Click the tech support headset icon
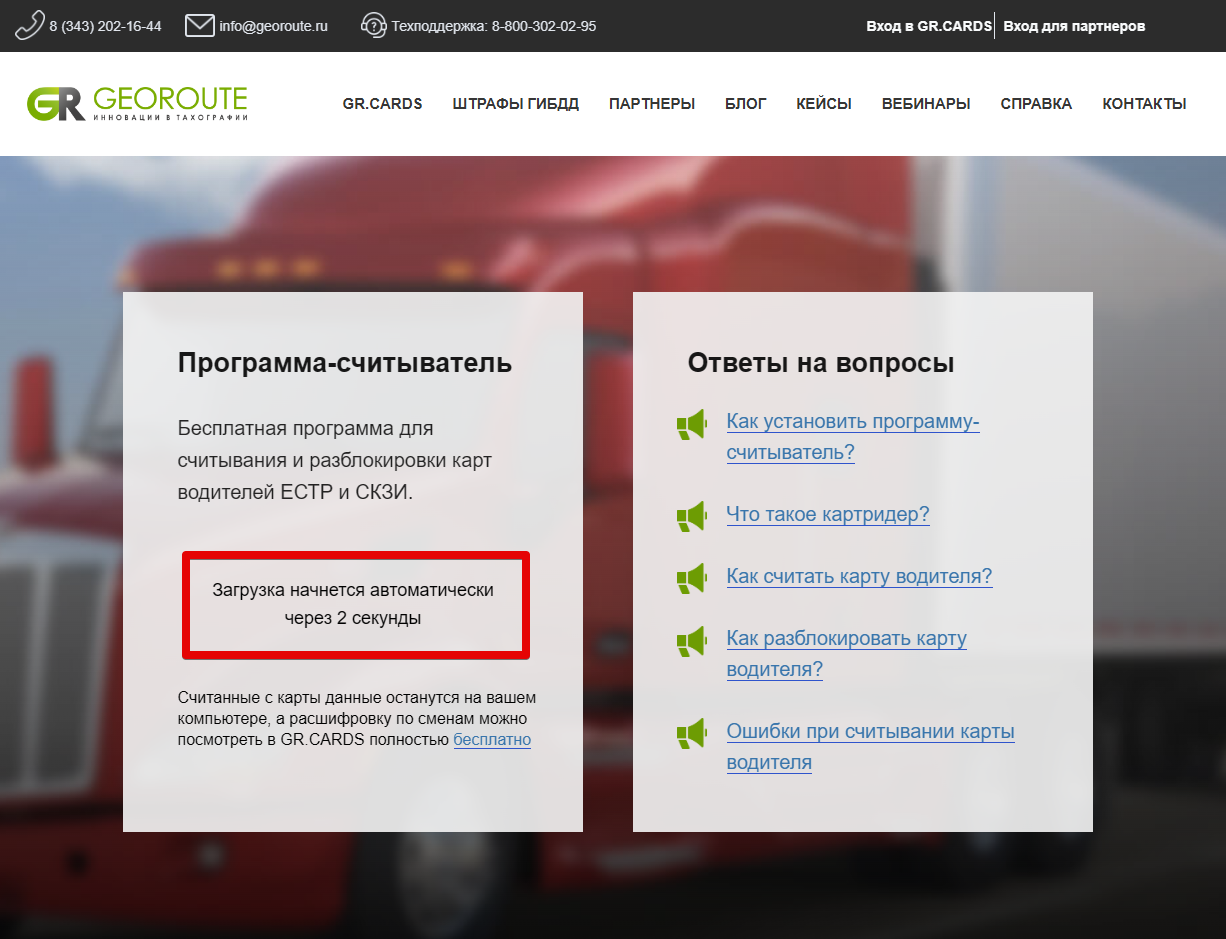The width and height of the screenshot is (1226, 939). (x=373, y=25)
